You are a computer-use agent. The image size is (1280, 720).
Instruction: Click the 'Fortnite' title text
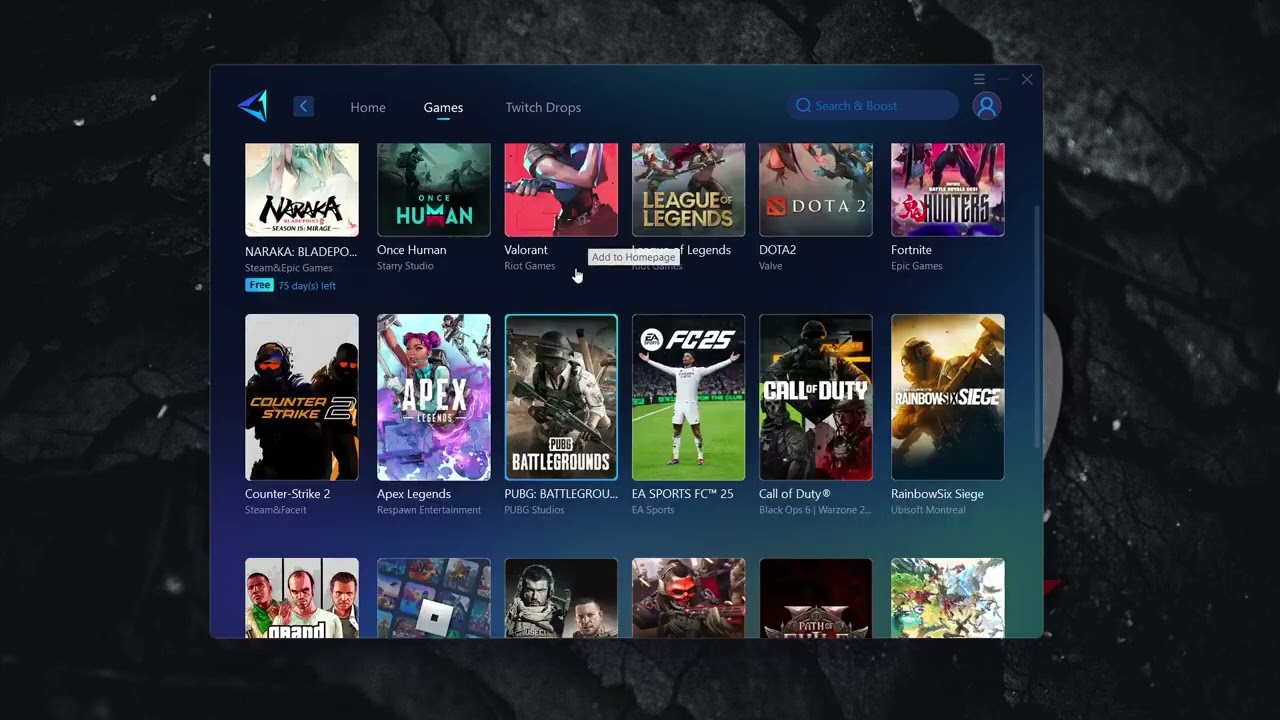pyautogui.click(x=911, y=250)
